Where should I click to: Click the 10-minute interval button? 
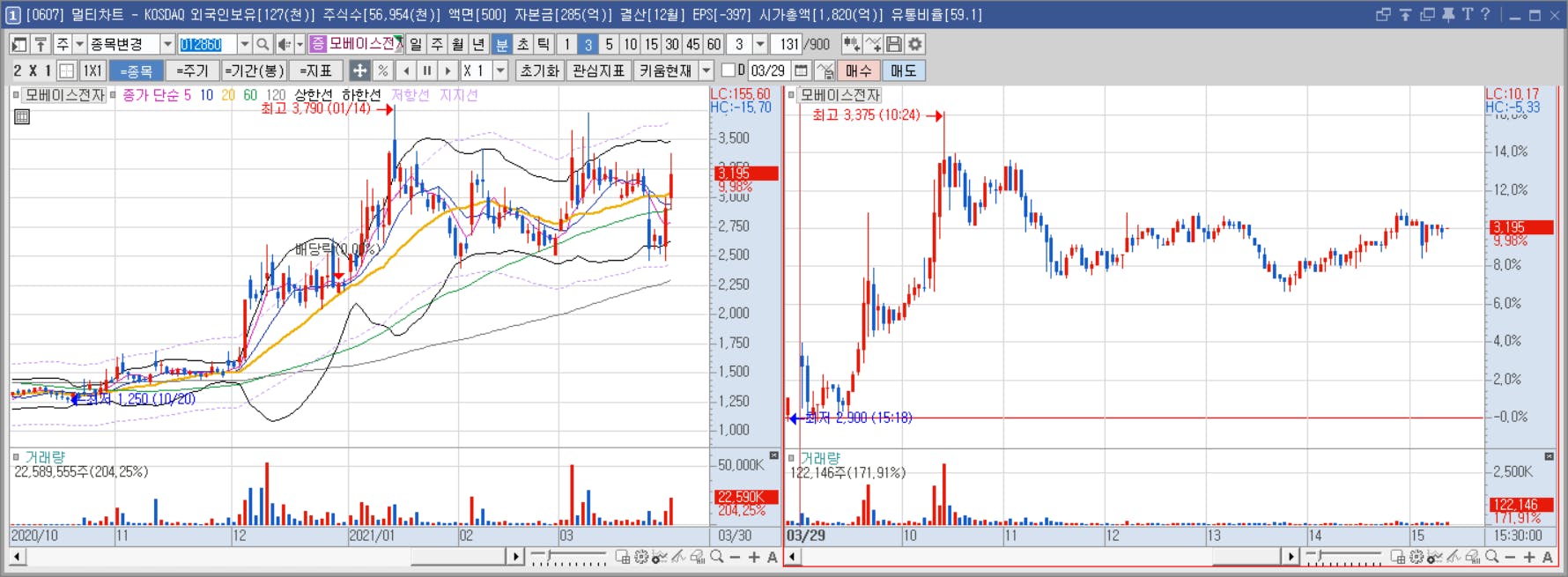tap(631, 44)
